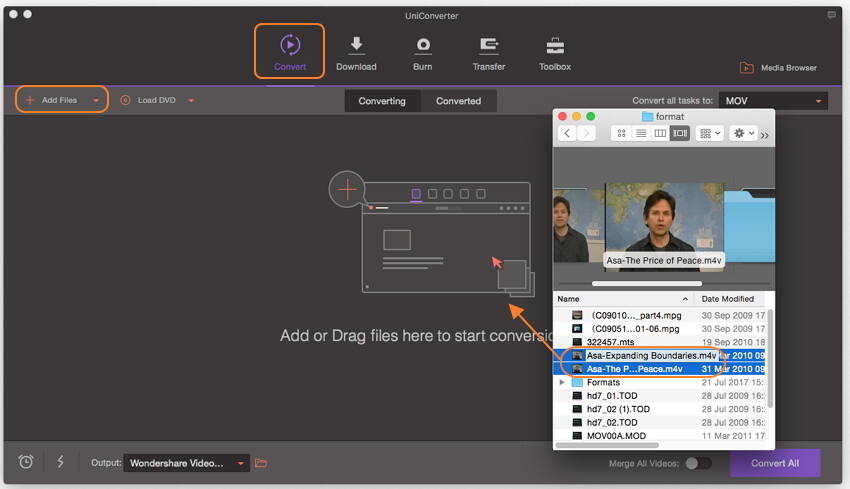Select Asa-Expanding Boundaries.m4v file

(x=659, y=356)
